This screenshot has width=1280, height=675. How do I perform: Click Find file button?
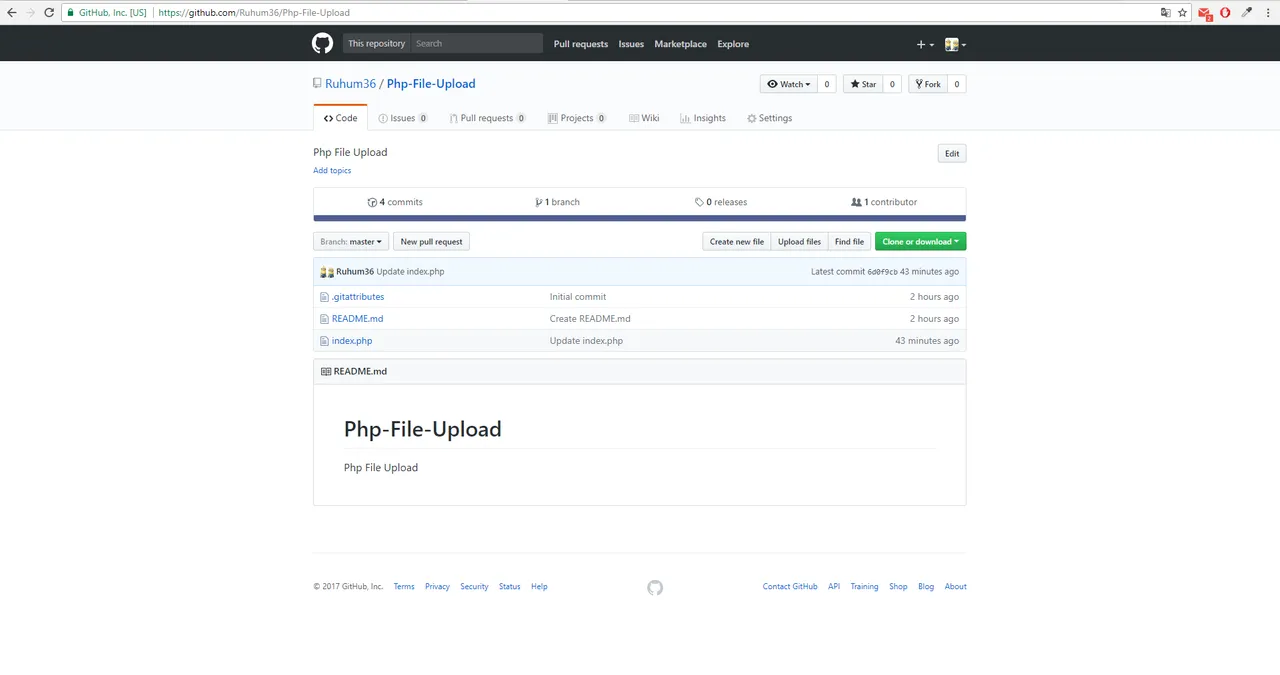[849, 241]
